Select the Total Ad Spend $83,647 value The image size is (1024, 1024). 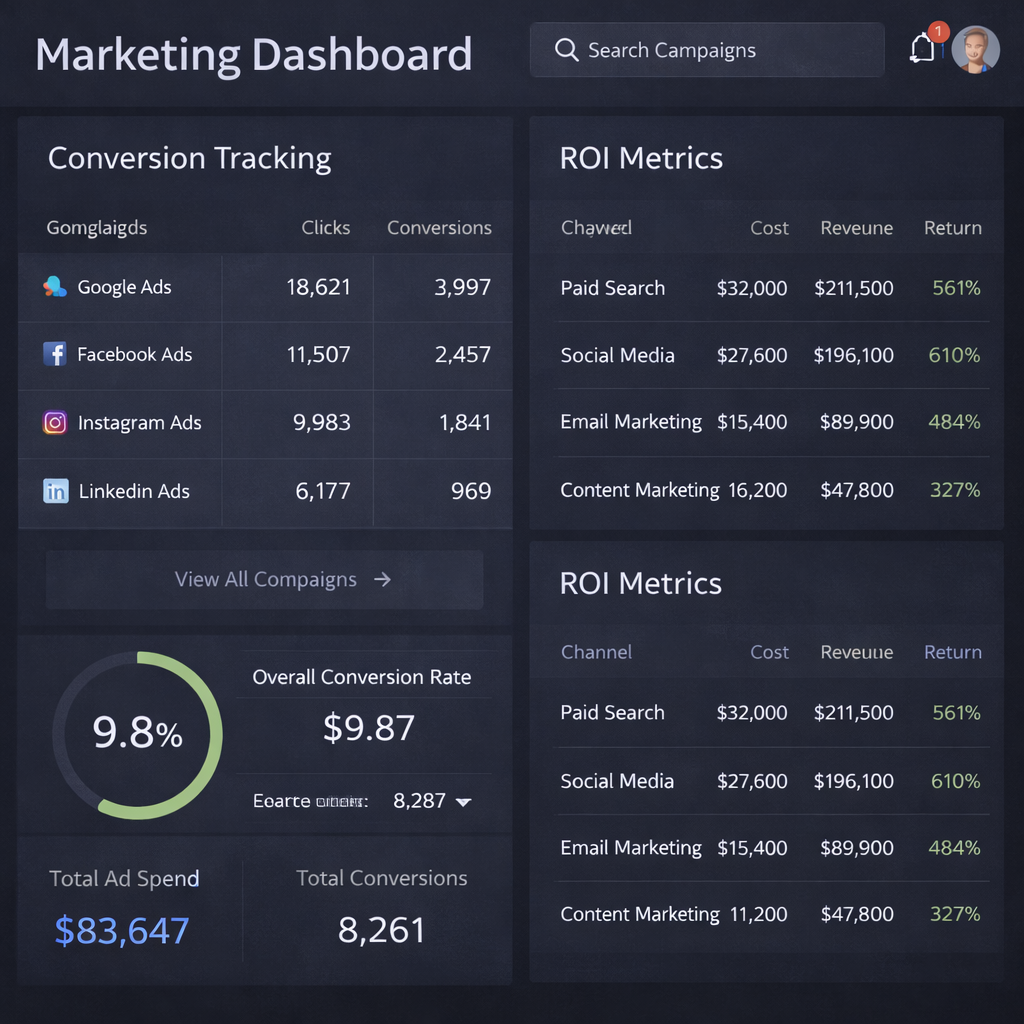tap(122, 931)
